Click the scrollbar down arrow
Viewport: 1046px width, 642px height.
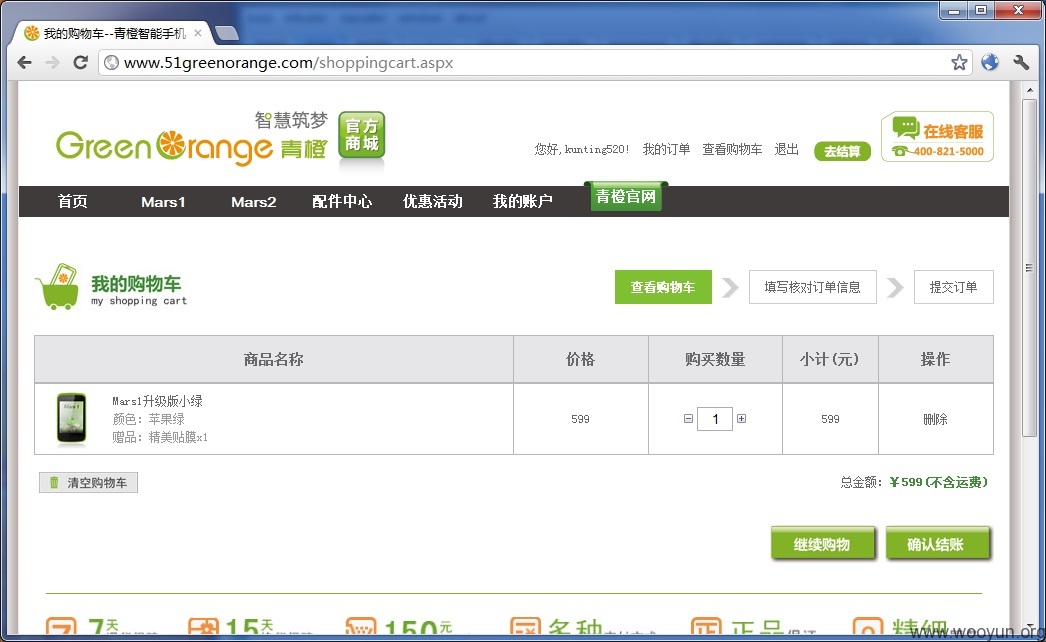click(x=1029, y=627)
